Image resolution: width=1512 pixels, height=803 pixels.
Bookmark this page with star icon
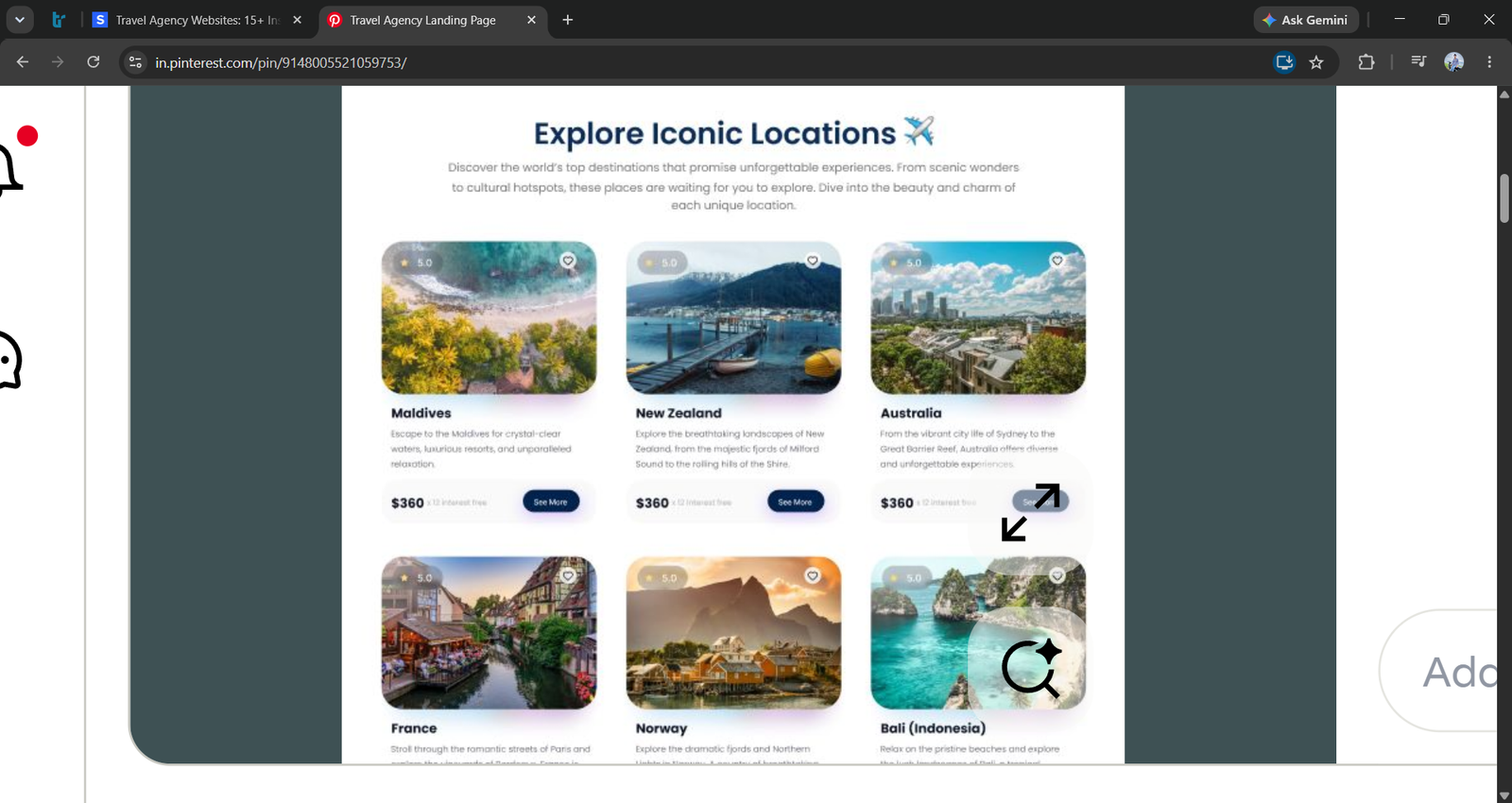(x=1316, y=62)
